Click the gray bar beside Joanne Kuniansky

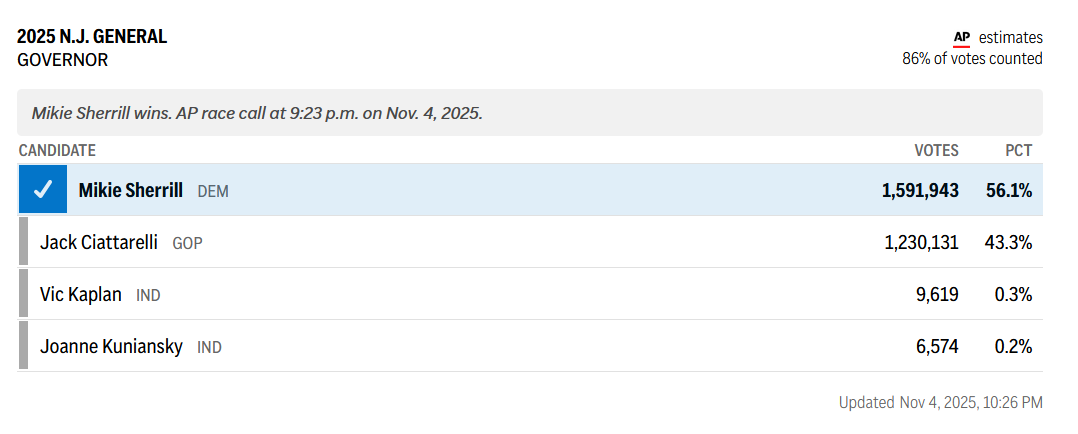pos(23,346)
